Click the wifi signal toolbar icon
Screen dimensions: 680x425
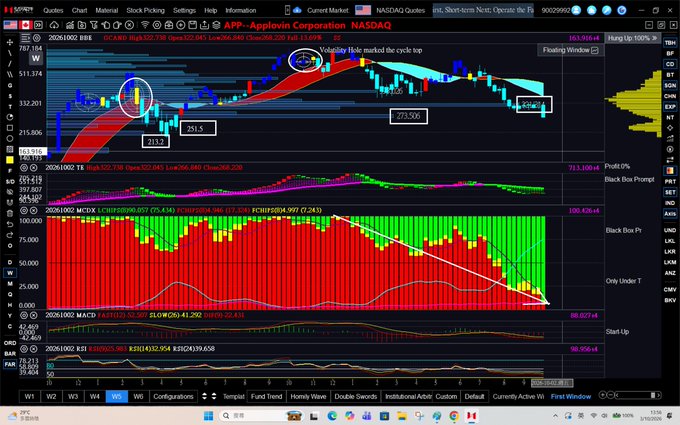click(x=145, y=25)
